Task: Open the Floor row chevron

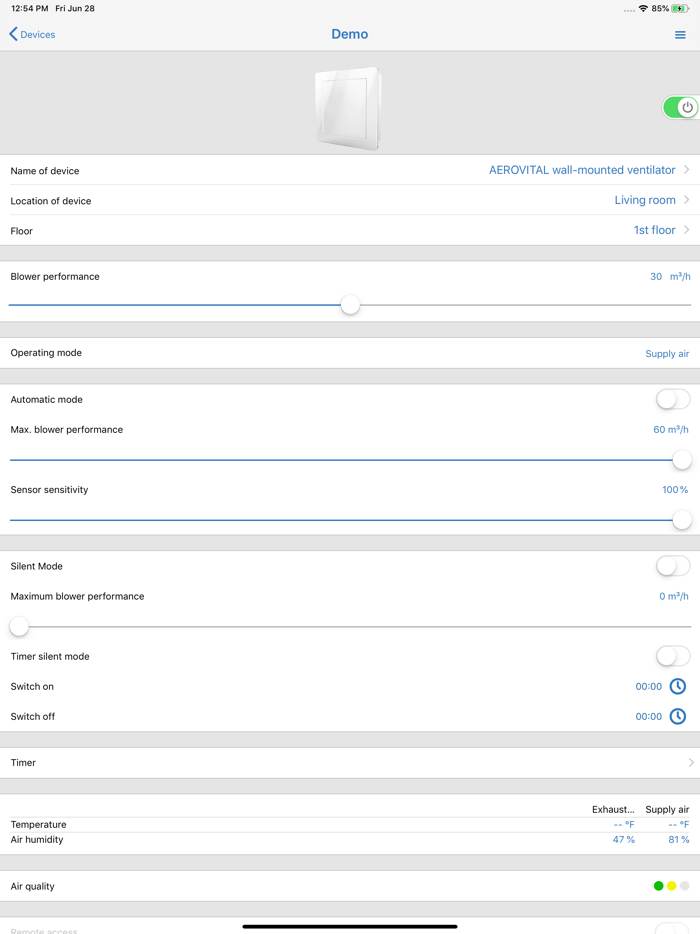Action: [687, 230]
